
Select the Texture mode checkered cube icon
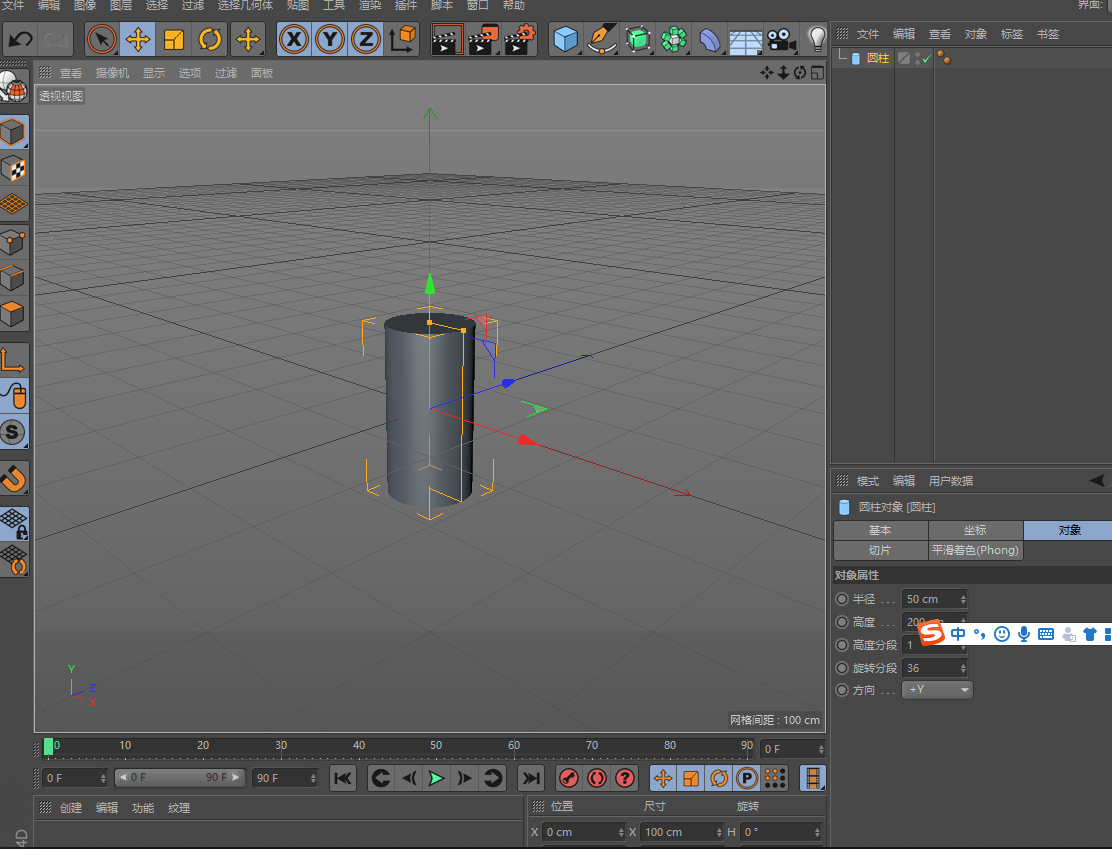(13, 169)
